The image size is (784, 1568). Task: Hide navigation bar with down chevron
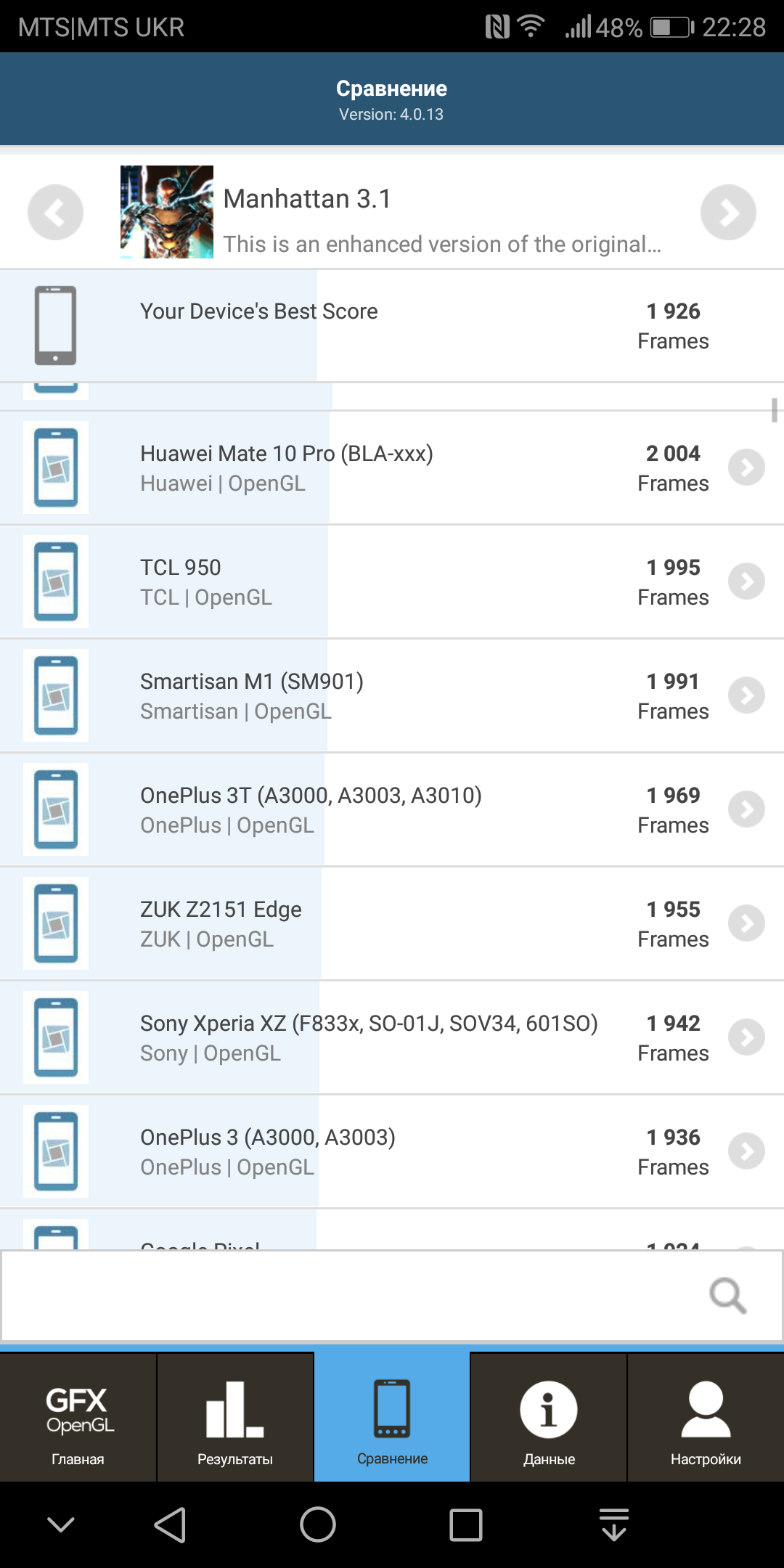61,1524
